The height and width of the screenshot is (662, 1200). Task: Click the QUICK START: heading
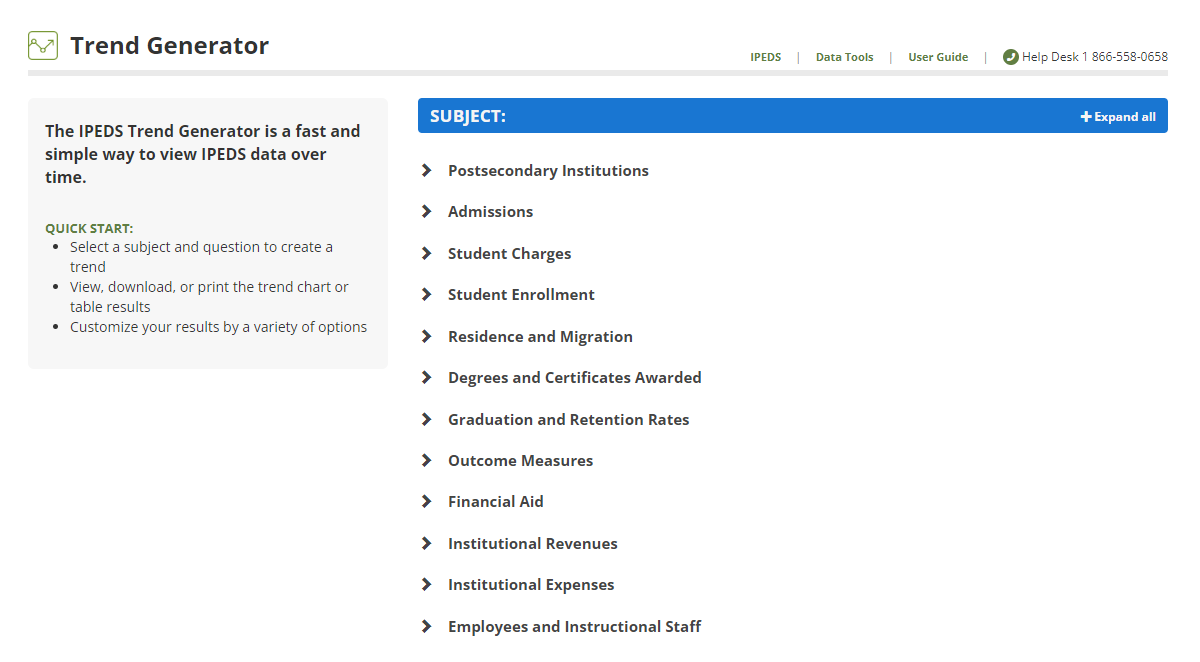coord(89,228)
